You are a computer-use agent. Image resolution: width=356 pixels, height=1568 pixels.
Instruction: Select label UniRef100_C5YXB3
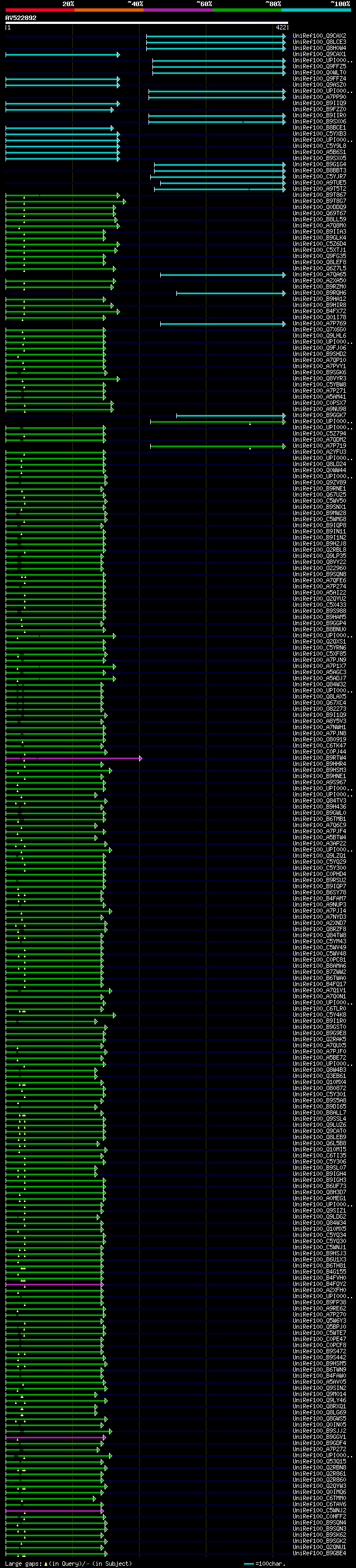319,133
